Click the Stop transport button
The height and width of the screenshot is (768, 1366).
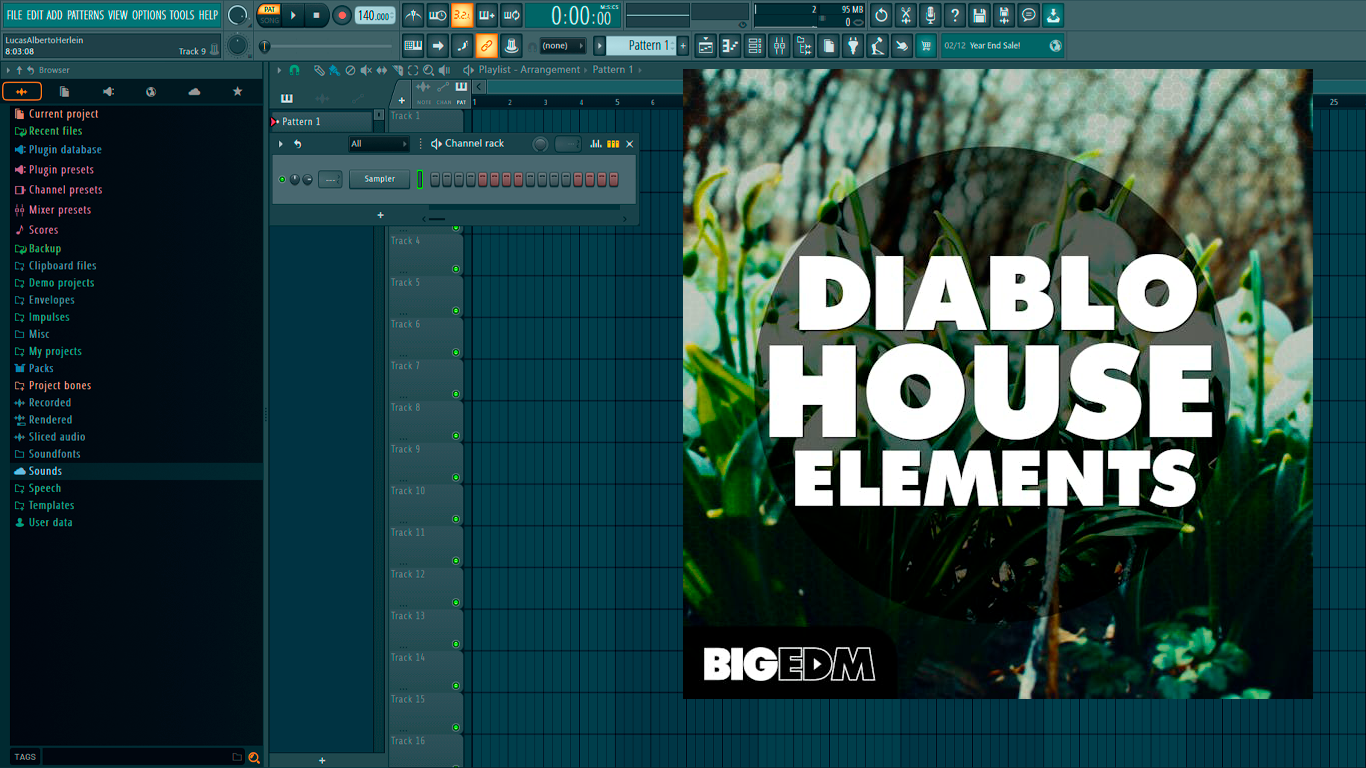[x=316, y=15]
